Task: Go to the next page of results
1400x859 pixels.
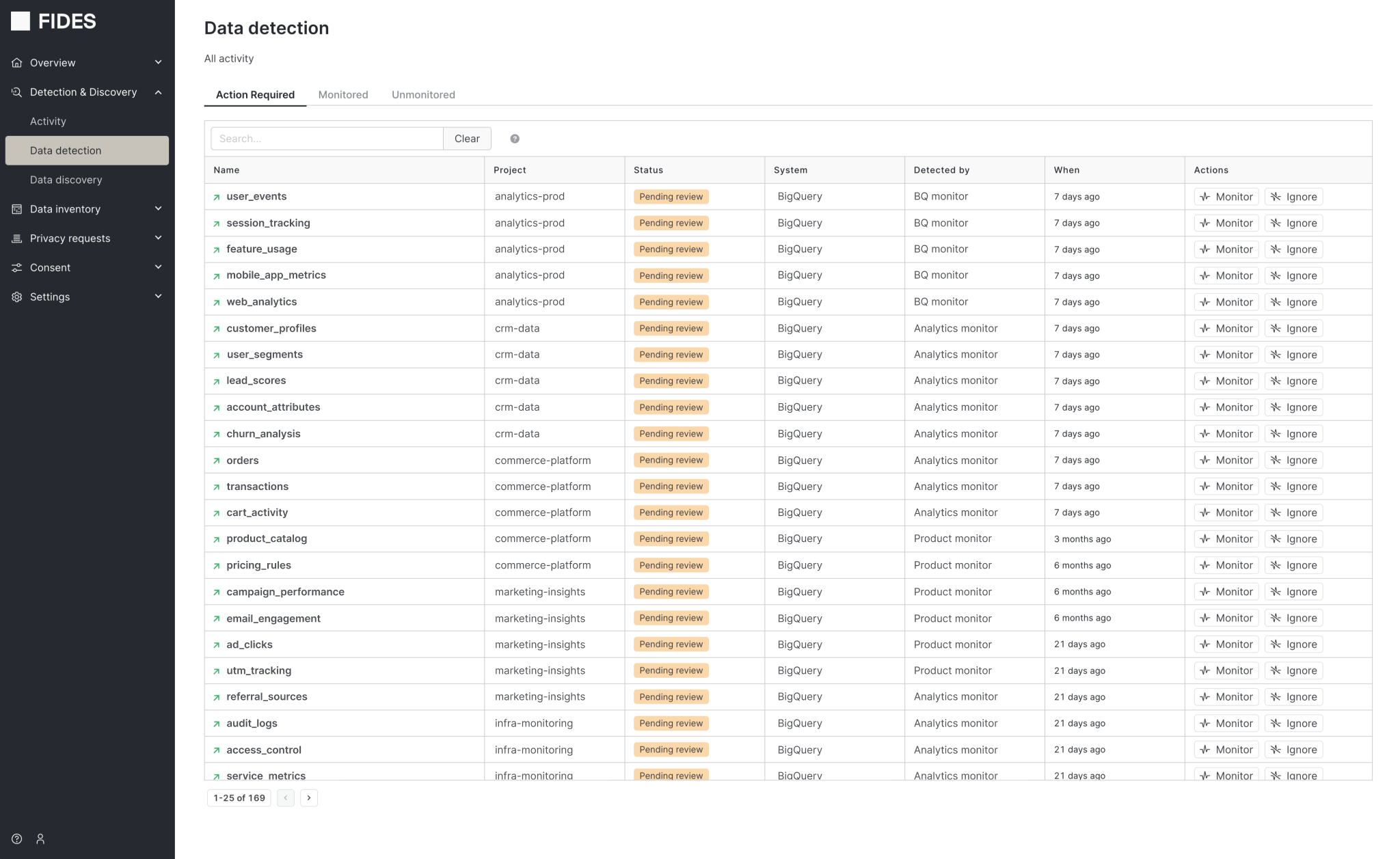Action: 309,797
